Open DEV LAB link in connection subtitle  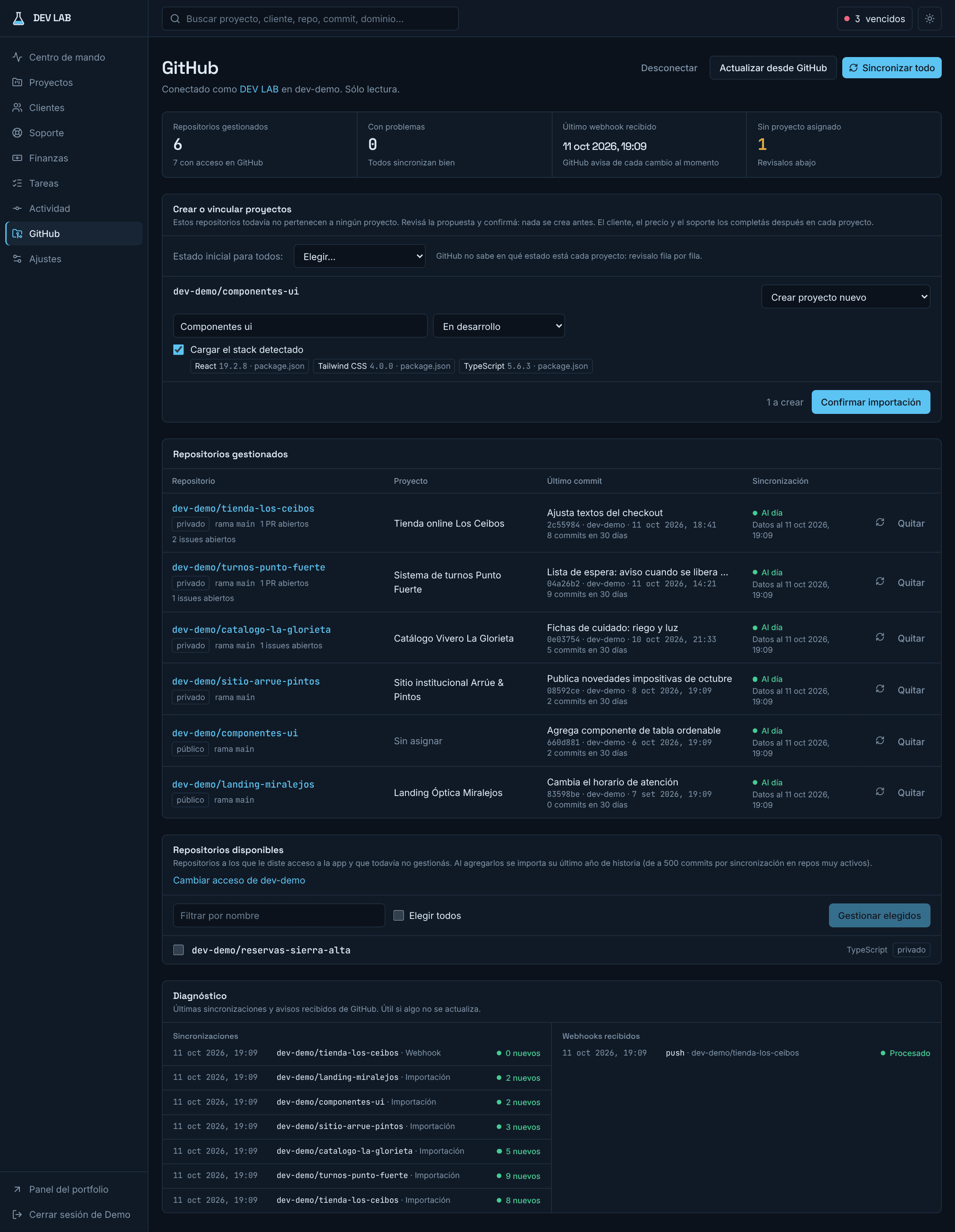[259, 89]
